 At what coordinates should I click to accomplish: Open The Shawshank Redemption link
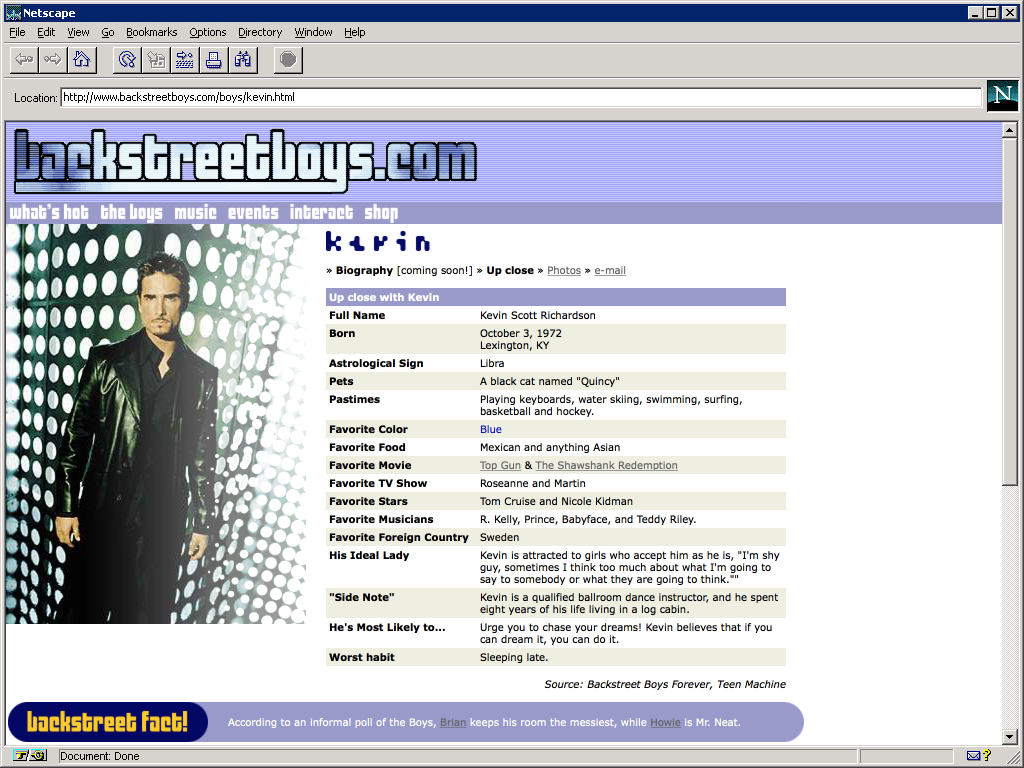pos(606,465)
